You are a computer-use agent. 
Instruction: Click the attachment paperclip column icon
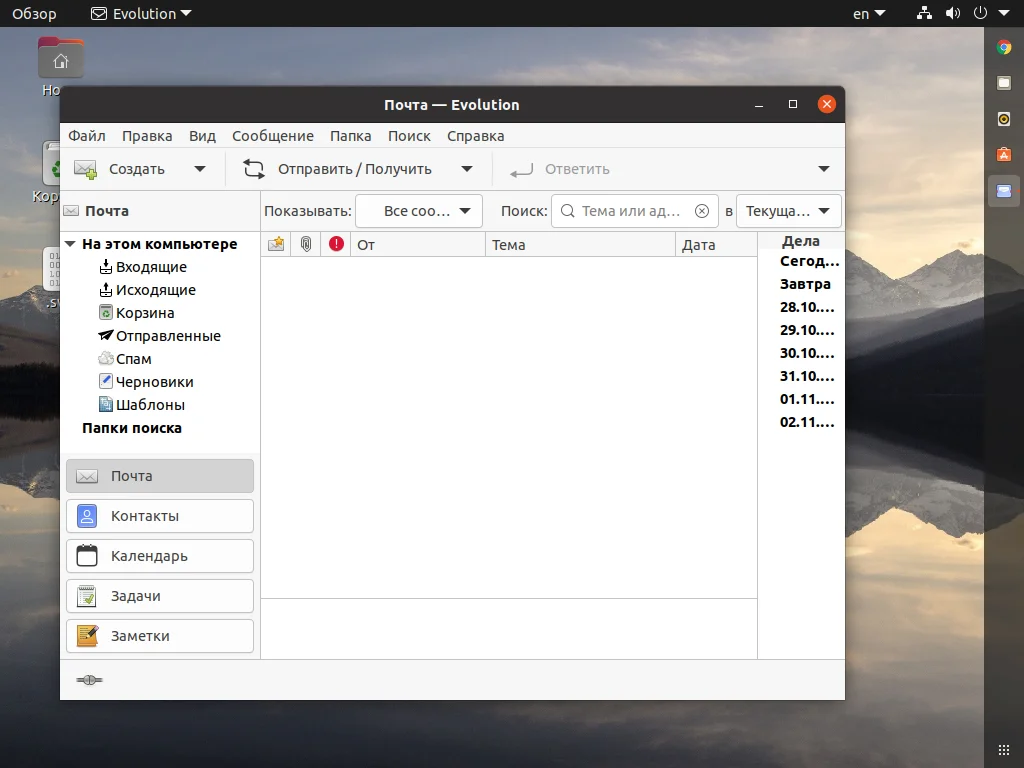pyautogui.click(x=306, y=244)
